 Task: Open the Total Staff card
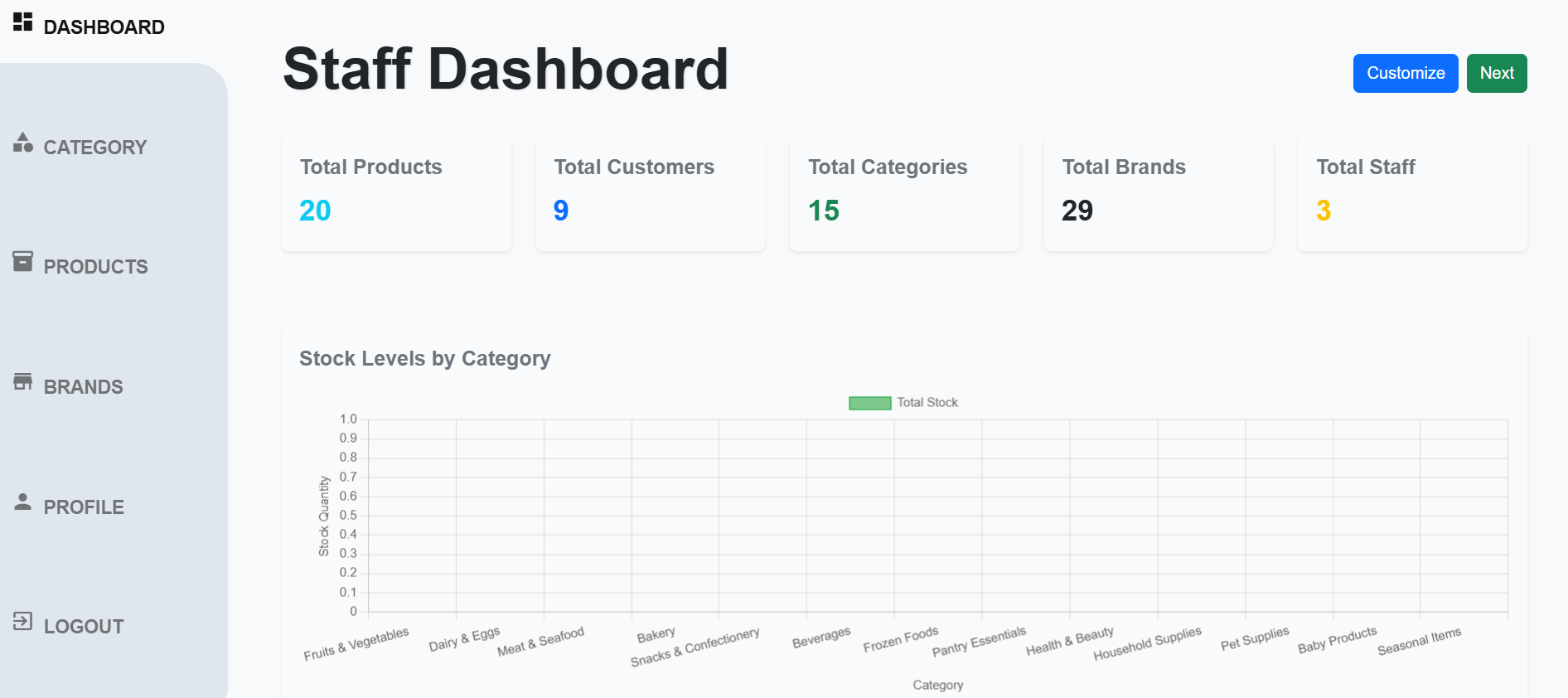(1411, 194)
